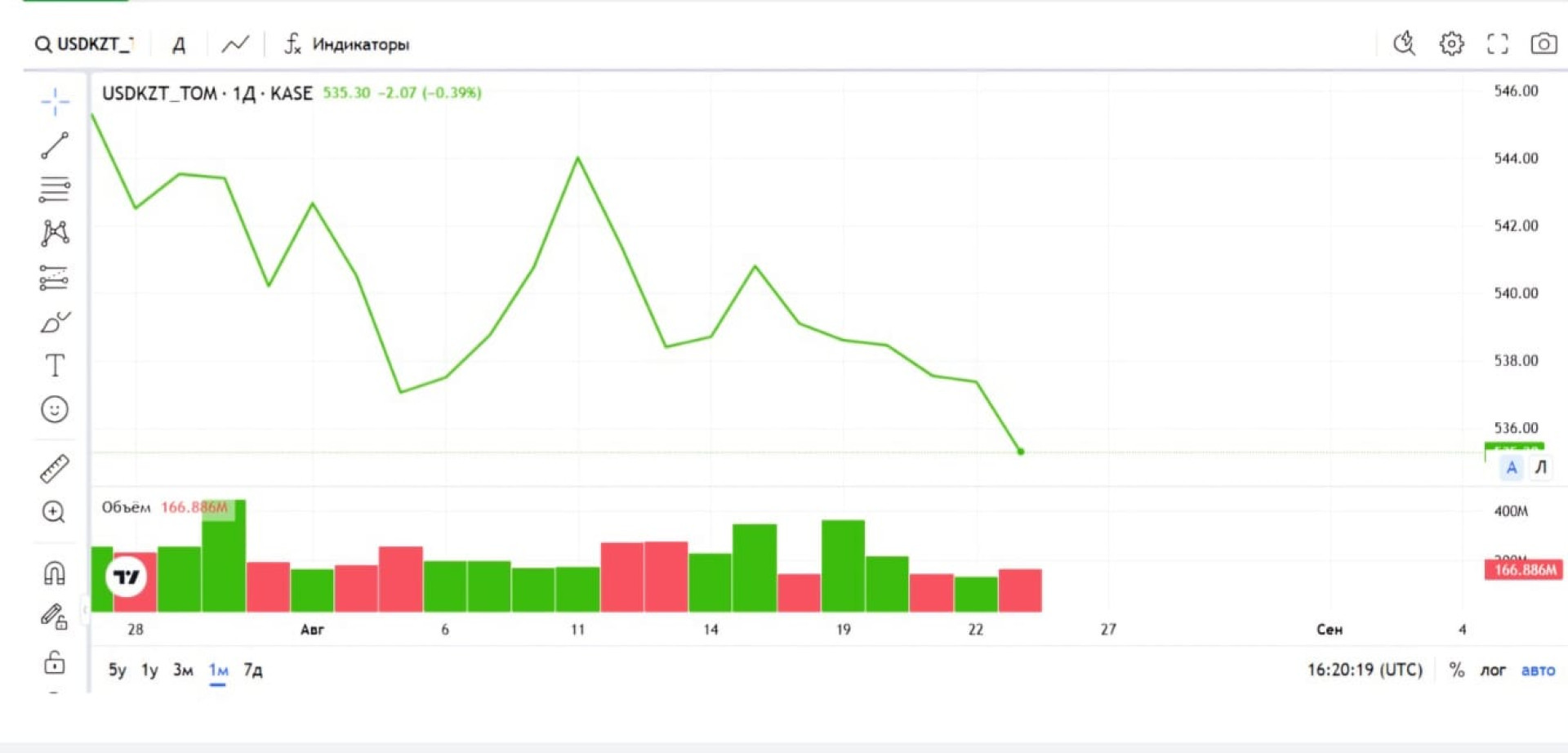The image size is (1568, 753).
Task: Toggle logarithmic scale with лог
Action: tap(1492, 671)
